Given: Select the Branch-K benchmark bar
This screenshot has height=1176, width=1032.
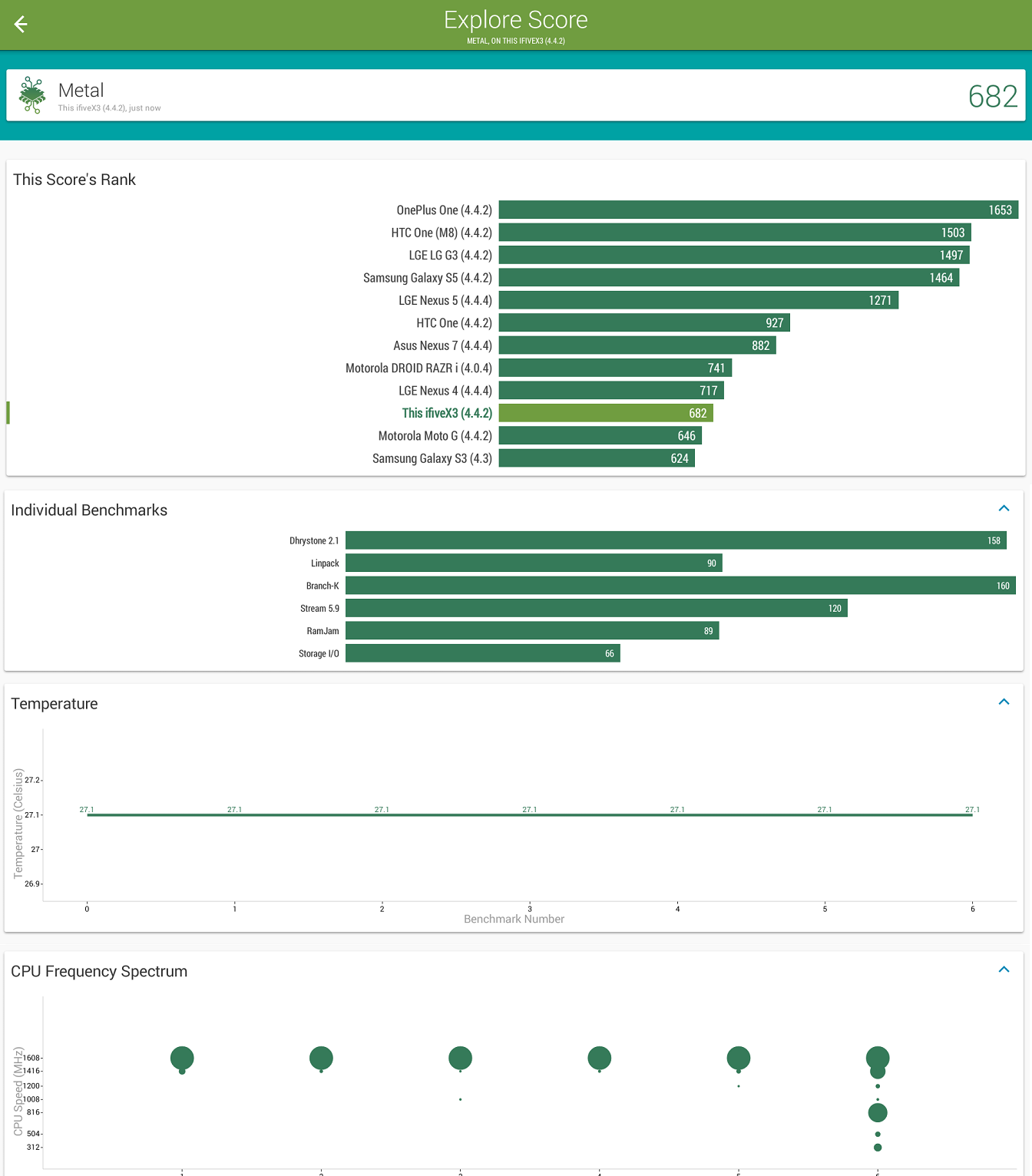Looking at the screenshot, I should [x=680, y=586].
